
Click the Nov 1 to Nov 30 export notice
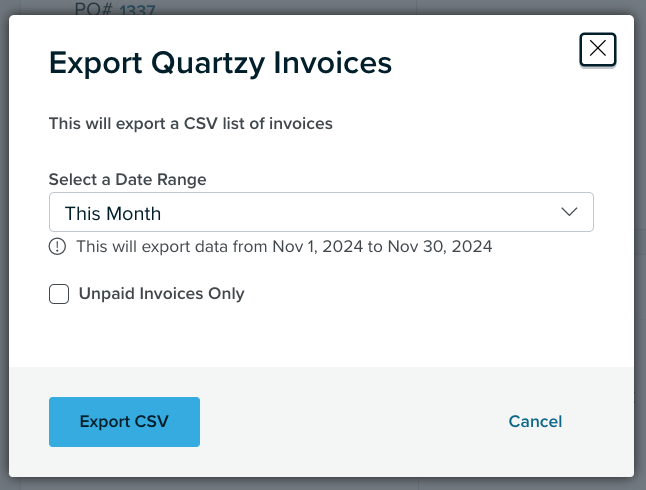click(x=284, y=246)
